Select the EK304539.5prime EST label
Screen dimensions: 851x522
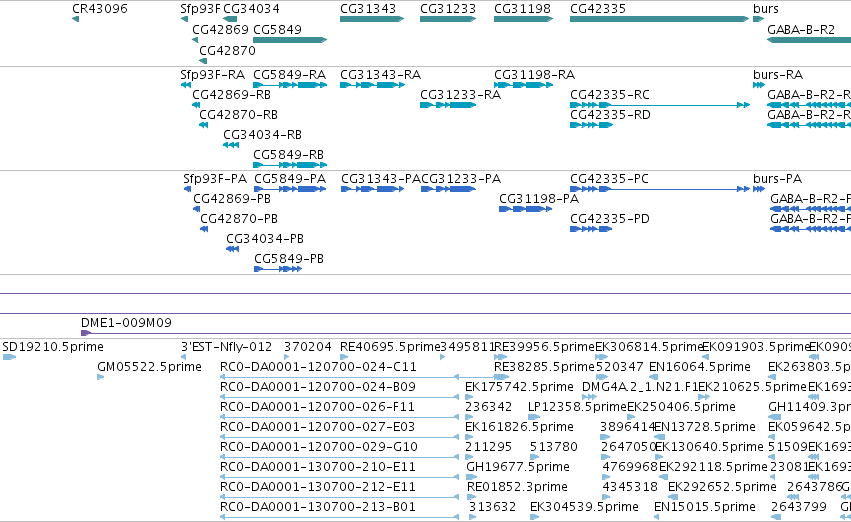click(584, 507)
